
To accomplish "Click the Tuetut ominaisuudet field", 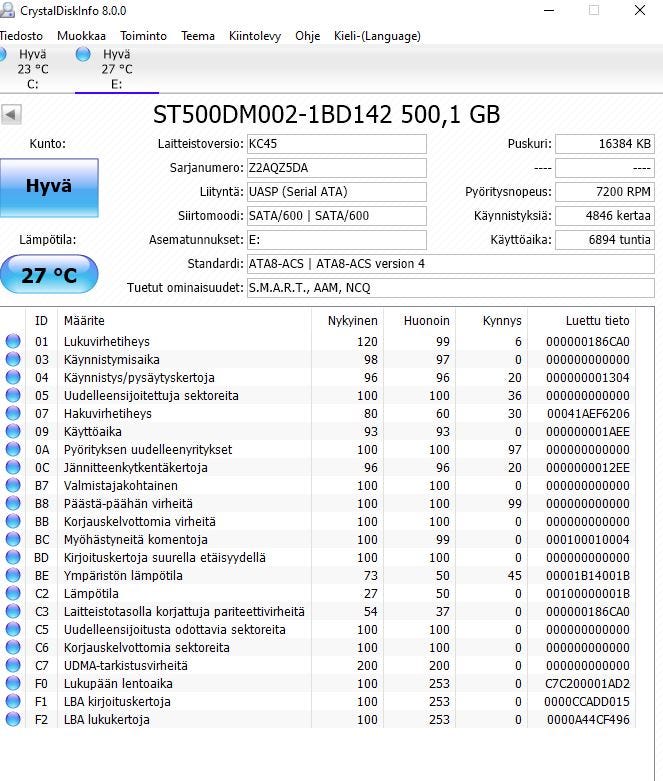I will (451, 287).
